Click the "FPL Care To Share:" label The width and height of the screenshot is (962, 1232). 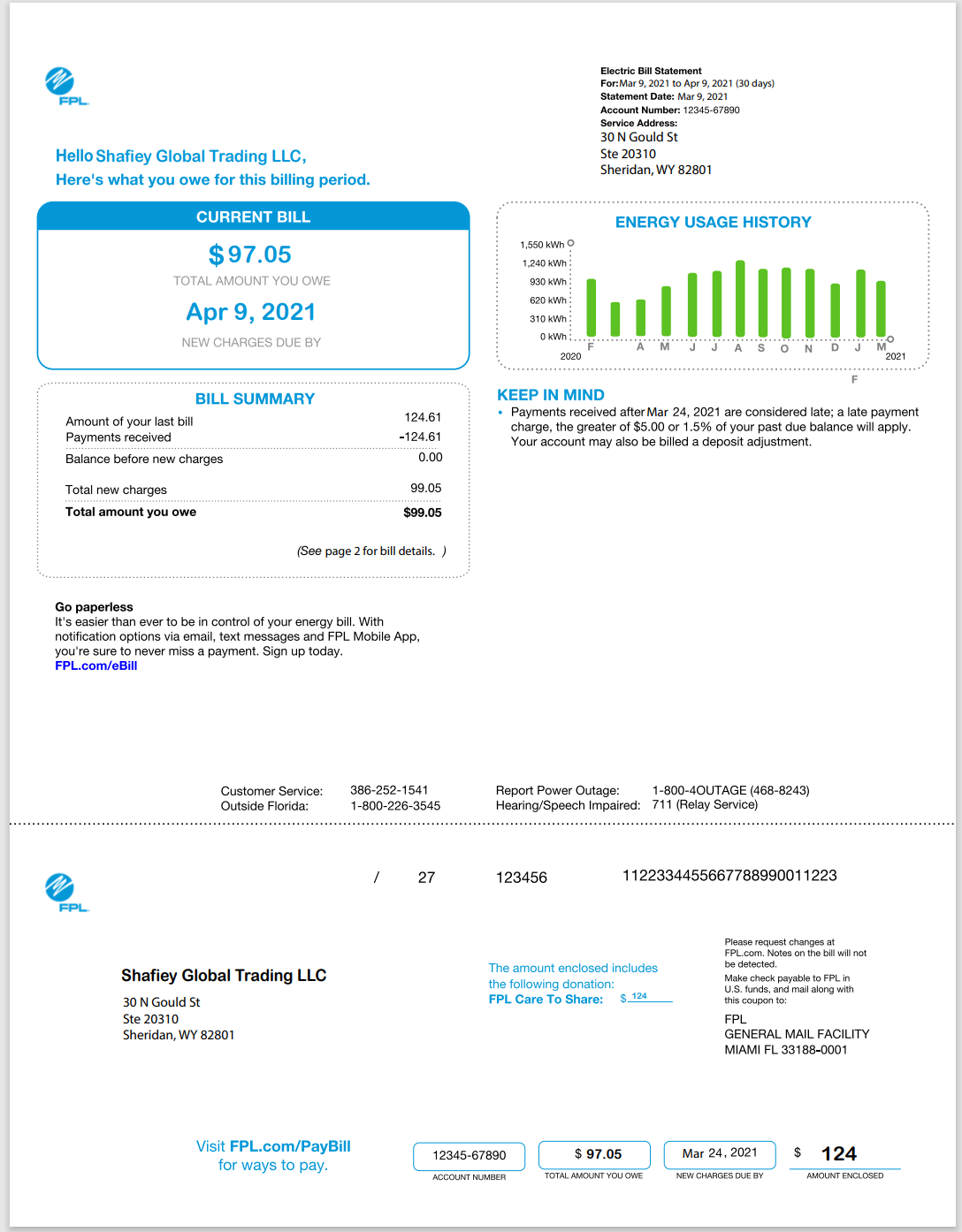(x=546, y=1000)
